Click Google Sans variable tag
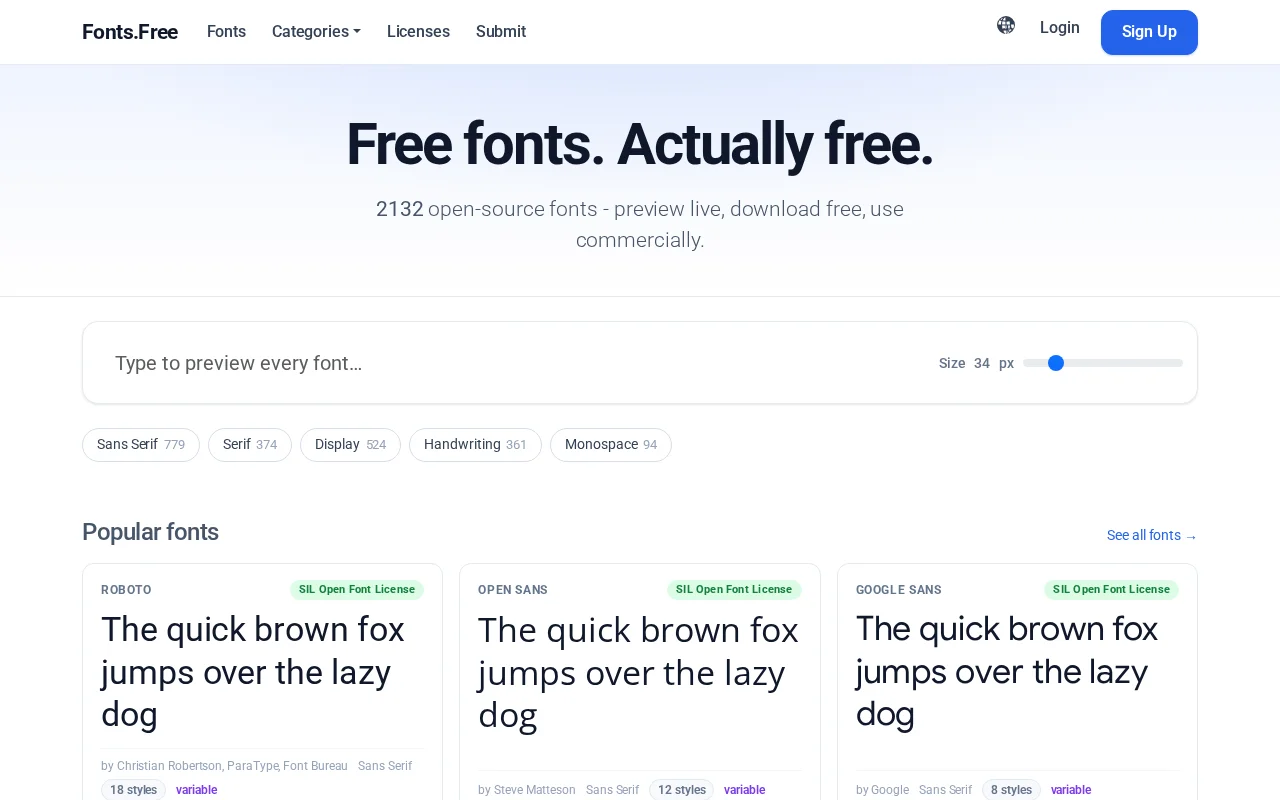The width and height of the screenshot is (1280, 800). [x=1071, y=790]
